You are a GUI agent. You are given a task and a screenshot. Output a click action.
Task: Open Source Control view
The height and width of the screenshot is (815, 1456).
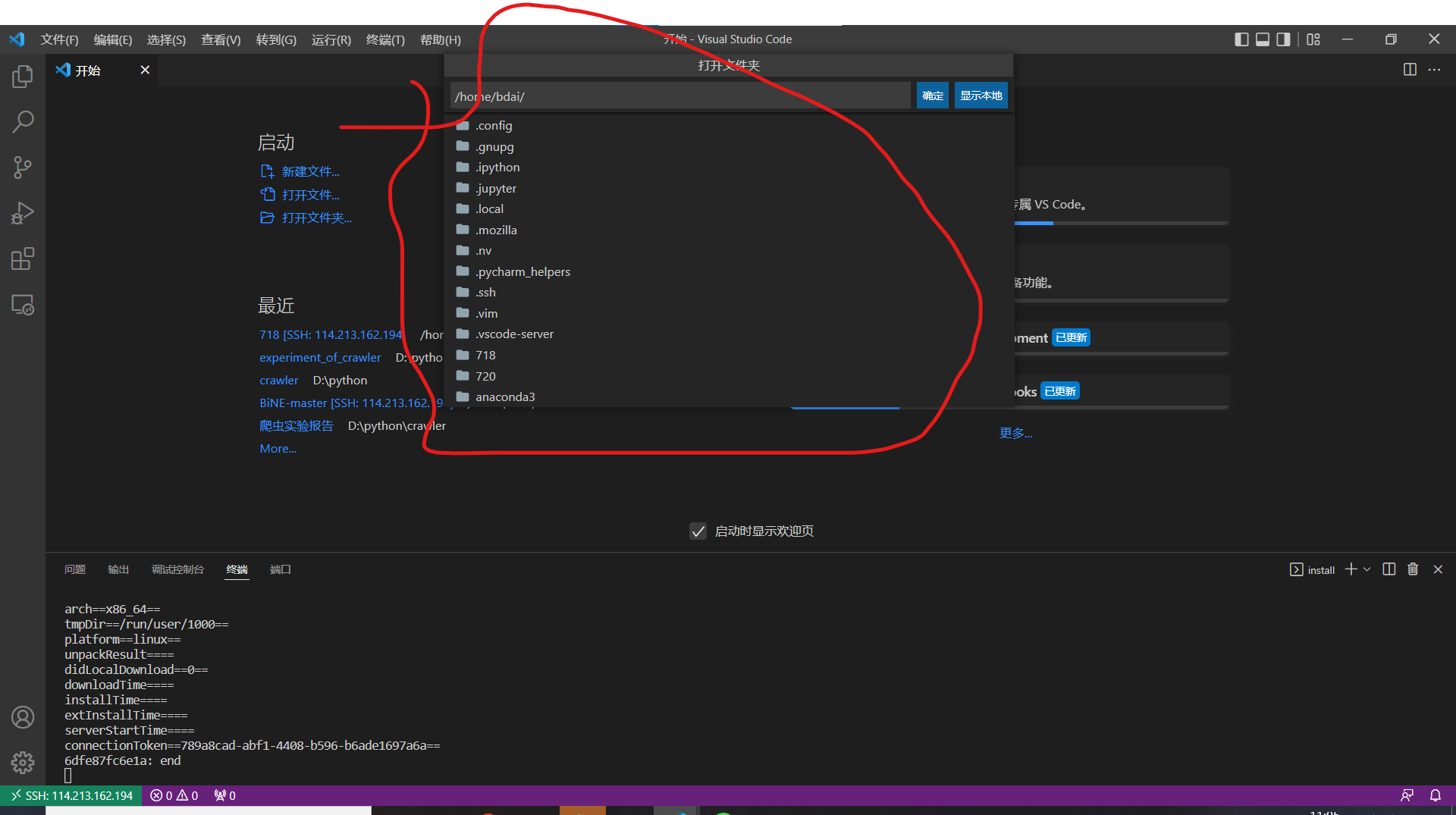point(23,168)
